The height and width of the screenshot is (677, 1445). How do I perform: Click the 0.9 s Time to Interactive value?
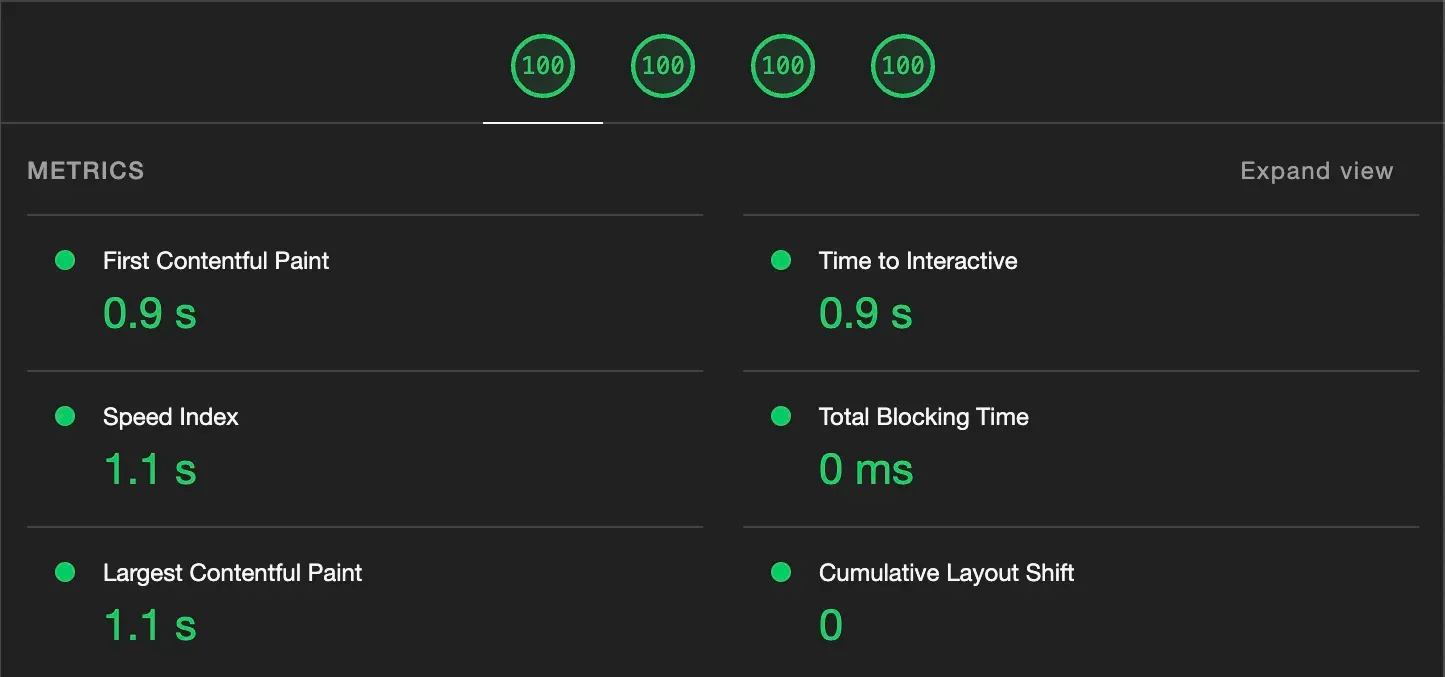click(866, 314)
